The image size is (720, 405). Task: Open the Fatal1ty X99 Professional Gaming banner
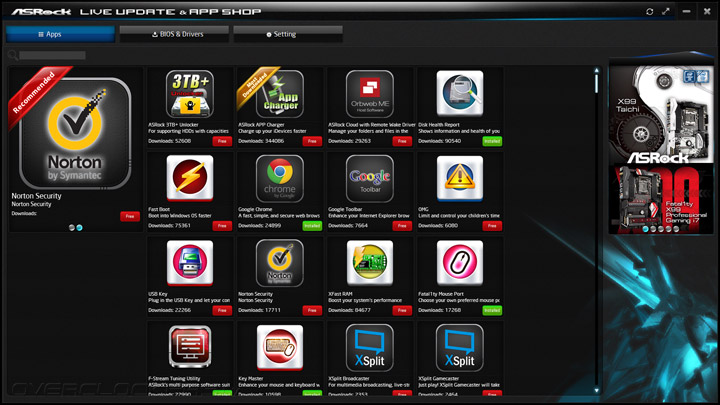[x=661, y=198]
